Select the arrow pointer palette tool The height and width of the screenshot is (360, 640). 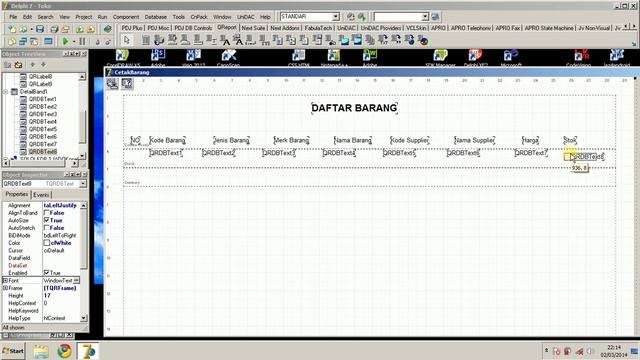pos(127,40)
